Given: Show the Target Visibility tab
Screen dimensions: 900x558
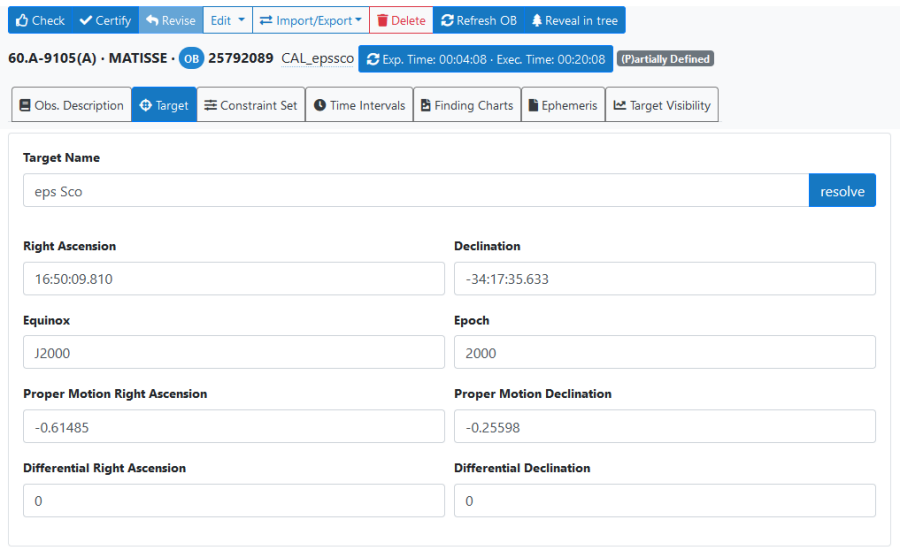Looking at the screenshot, I should coord(661,105).
